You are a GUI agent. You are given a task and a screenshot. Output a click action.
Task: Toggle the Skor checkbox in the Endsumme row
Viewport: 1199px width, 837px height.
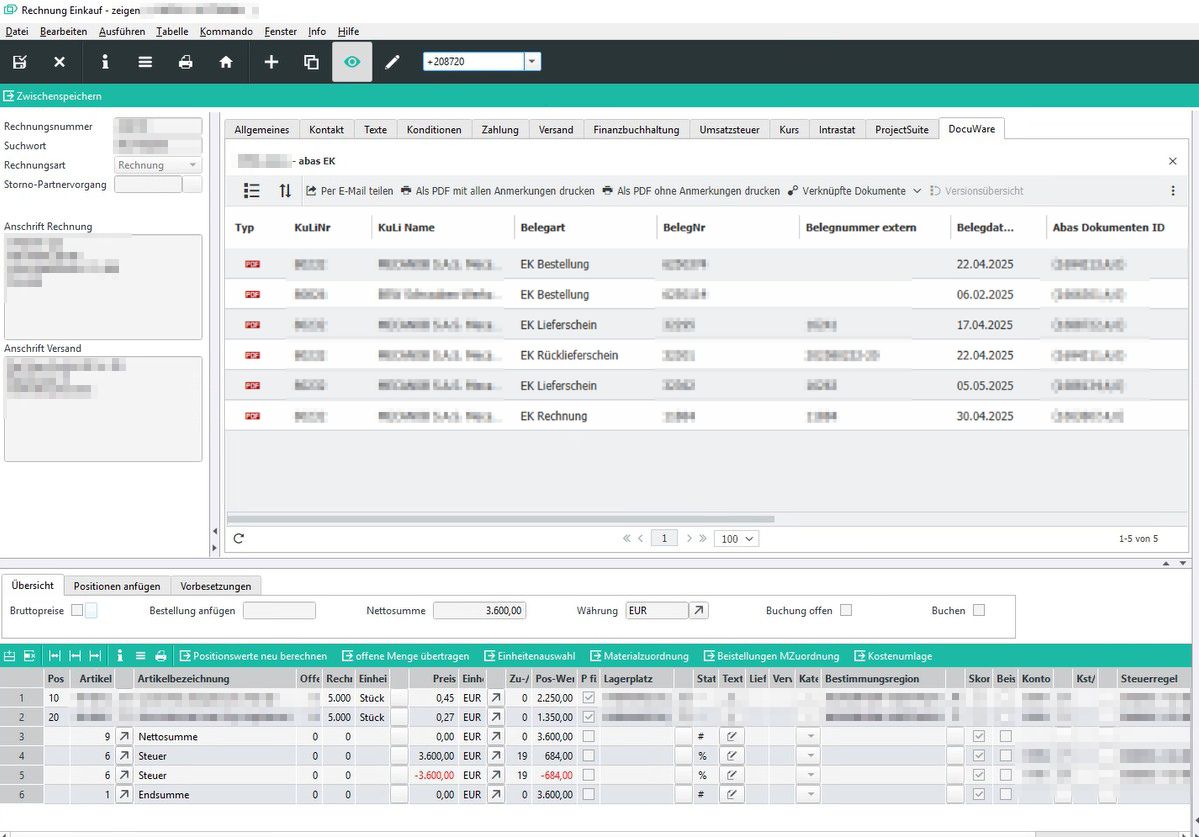[978, 794]
